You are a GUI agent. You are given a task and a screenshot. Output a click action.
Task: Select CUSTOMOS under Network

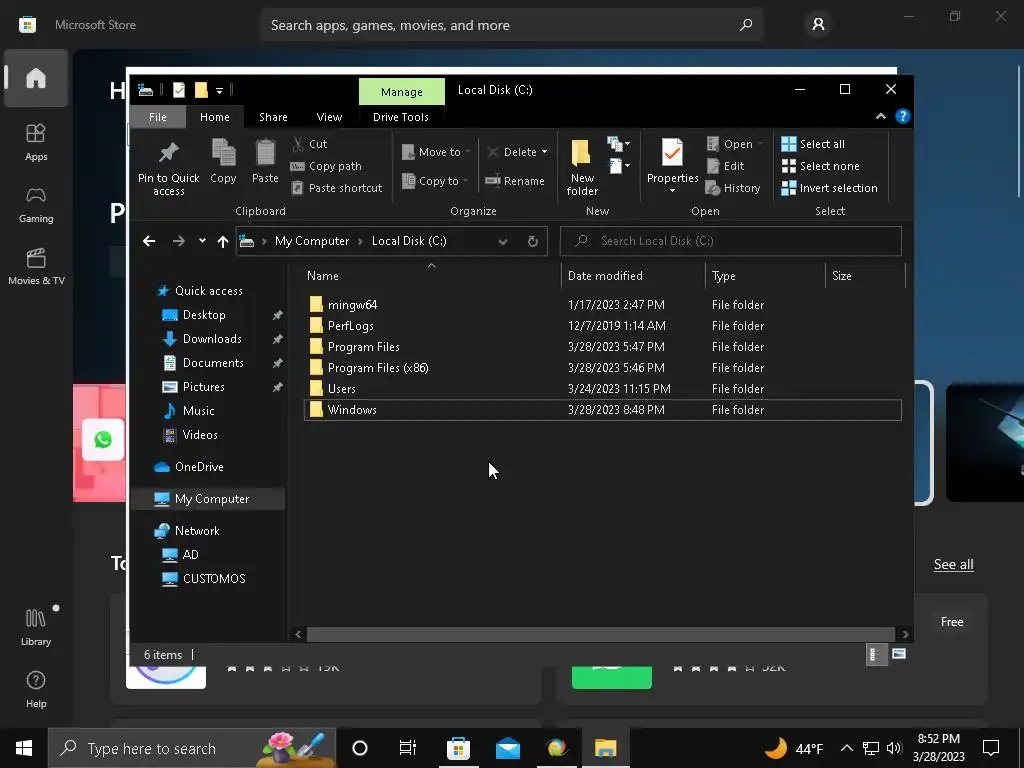point(214,579)
